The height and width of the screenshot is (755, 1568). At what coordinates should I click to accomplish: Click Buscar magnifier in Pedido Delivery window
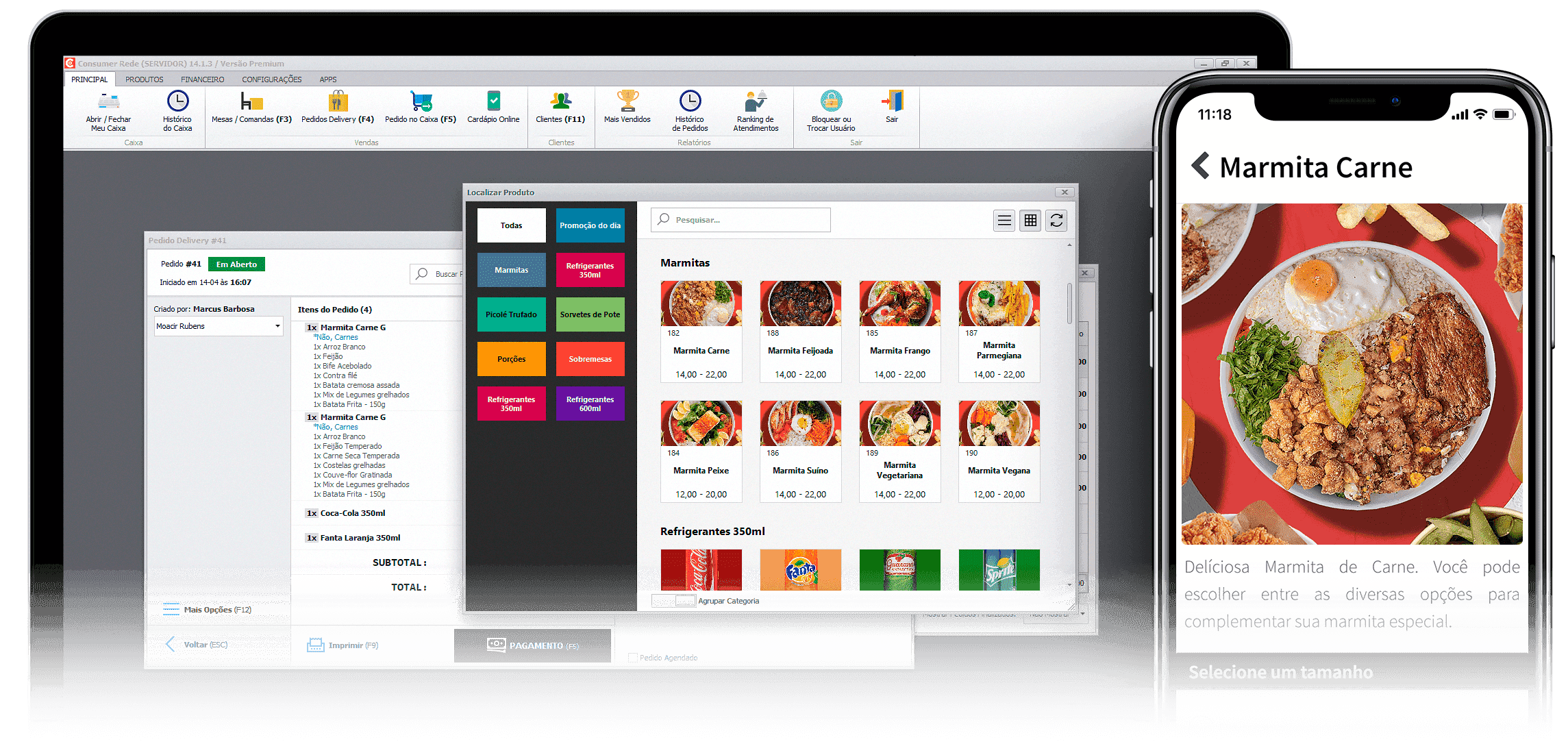pos(422,273)
